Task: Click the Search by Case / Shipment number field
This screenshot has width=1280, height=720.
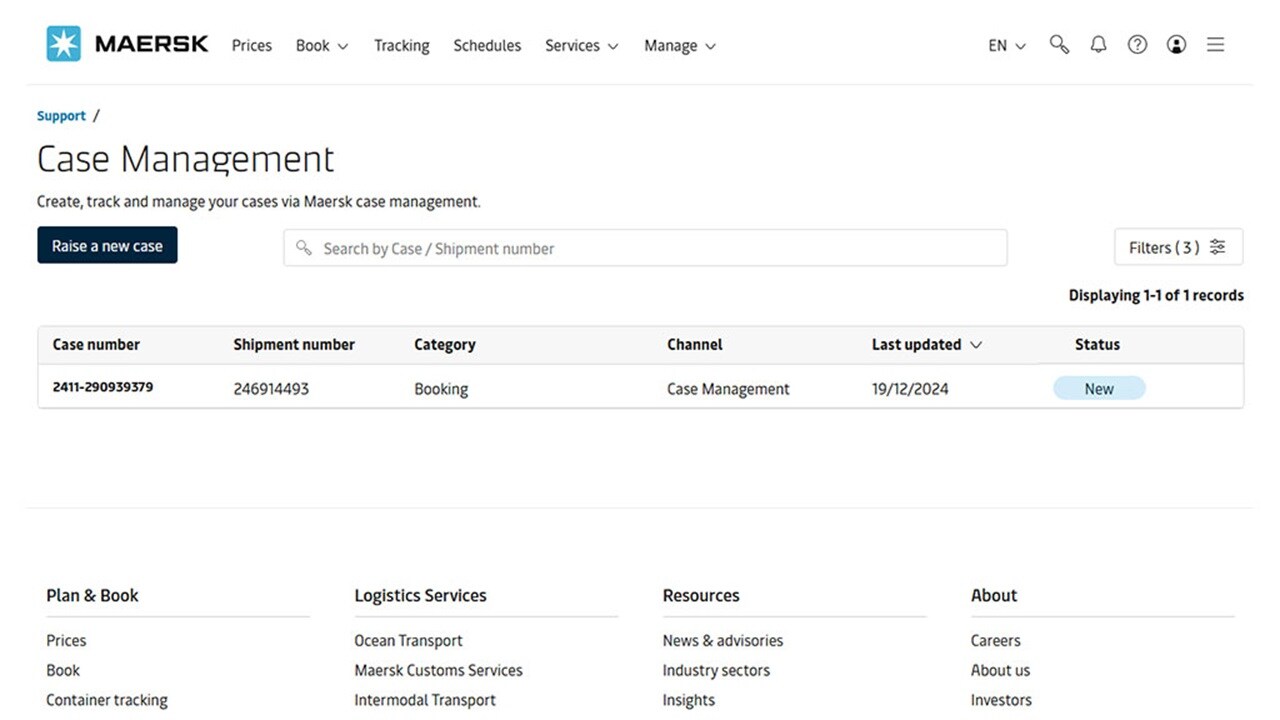Action: 650,248
